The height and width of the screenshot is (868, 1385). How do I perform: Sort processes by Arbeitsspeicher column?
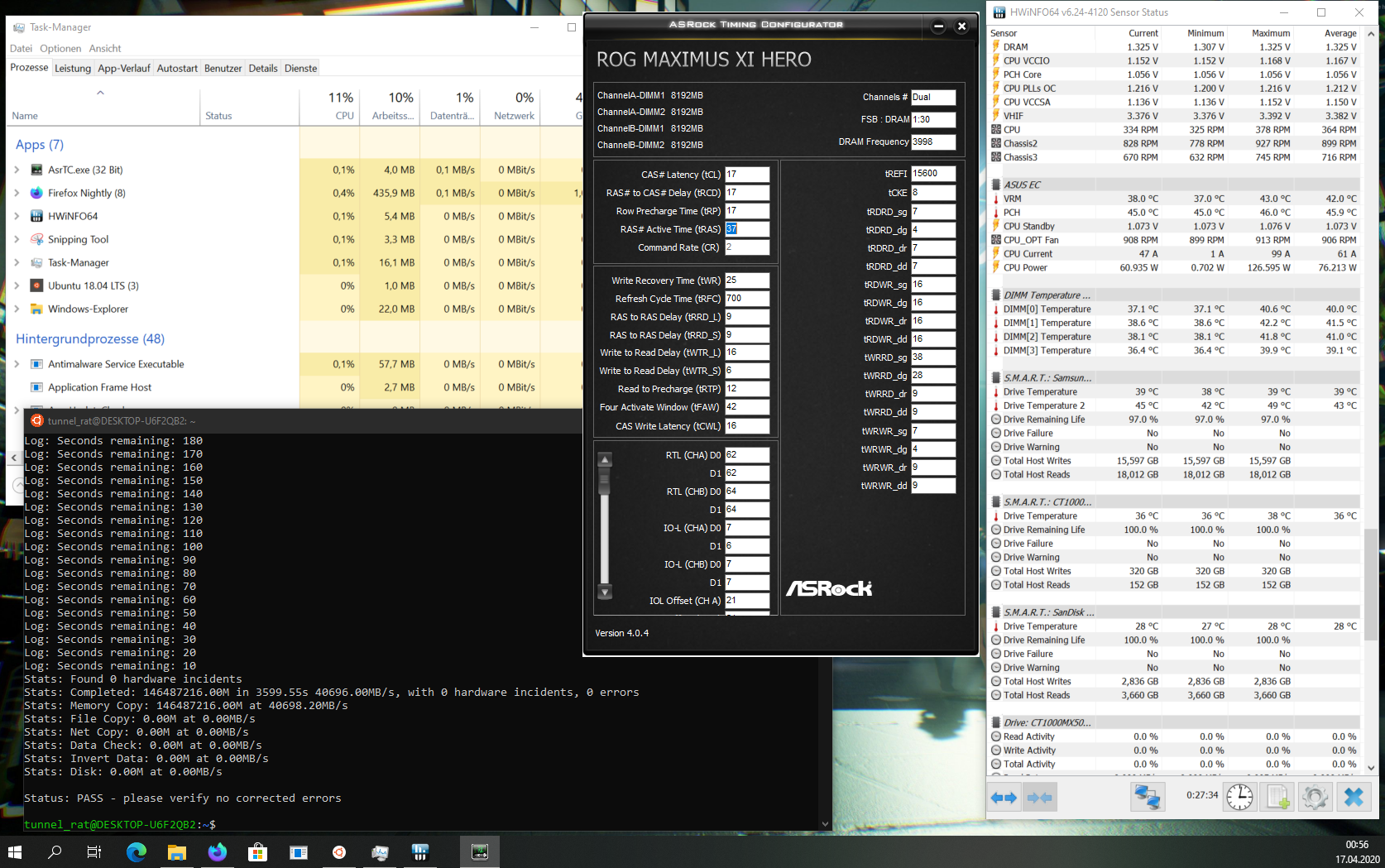(391, 106)
